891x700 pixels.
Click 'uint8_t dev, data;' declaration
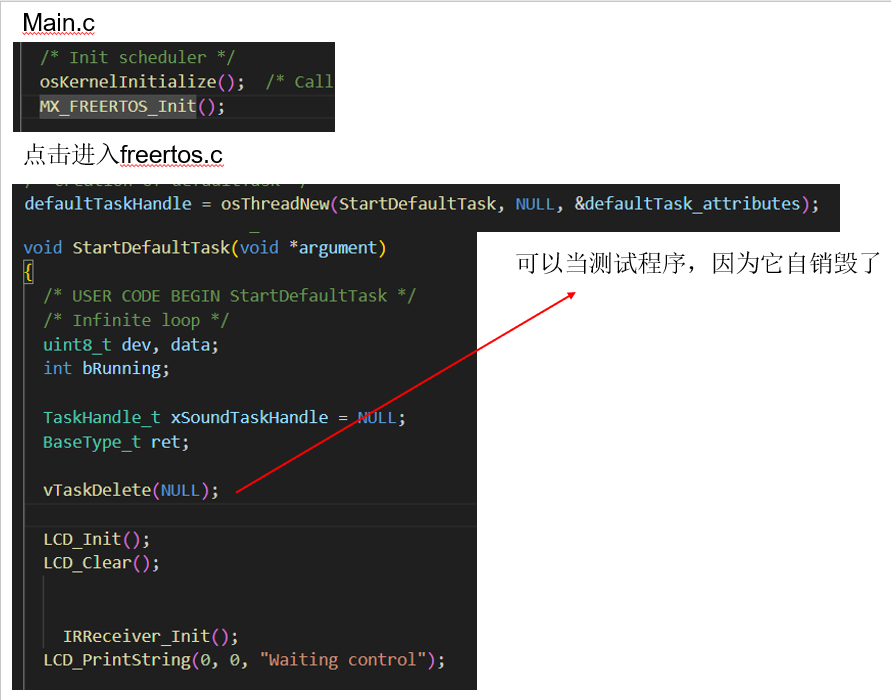(x=131, y=345)
